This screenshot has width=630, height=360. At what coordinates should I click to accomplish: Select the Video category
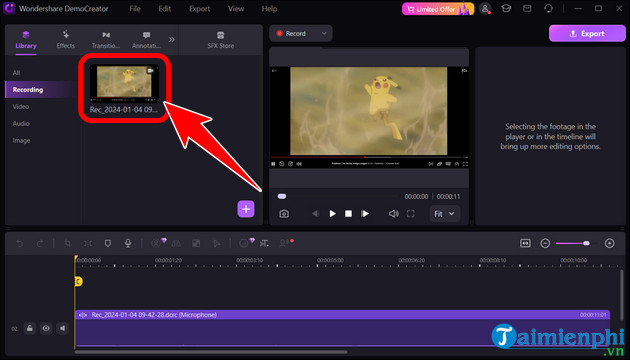[21, 106]
